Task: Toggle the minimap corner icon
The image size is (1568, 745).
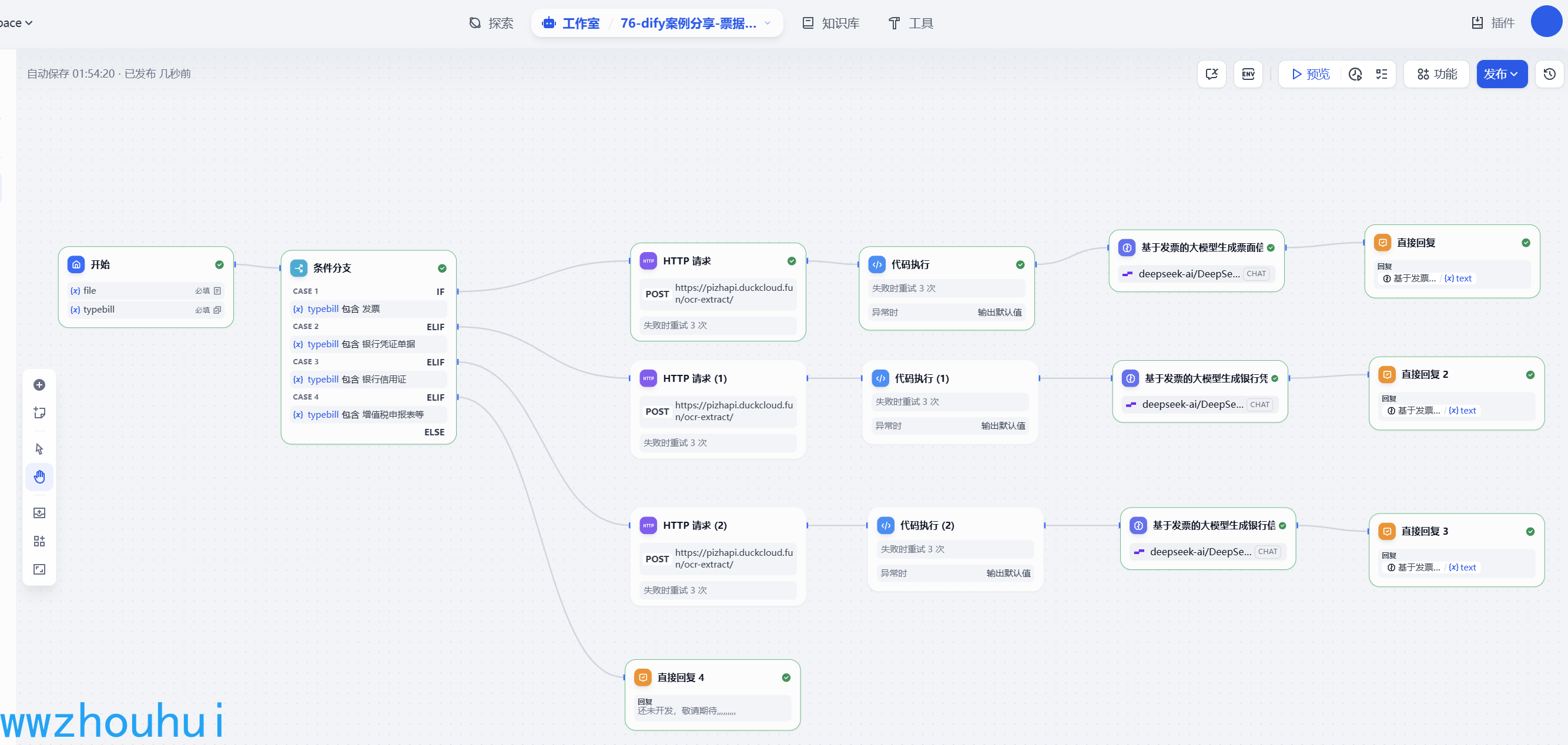Action: pyautogui.click(x=39, y=569)
